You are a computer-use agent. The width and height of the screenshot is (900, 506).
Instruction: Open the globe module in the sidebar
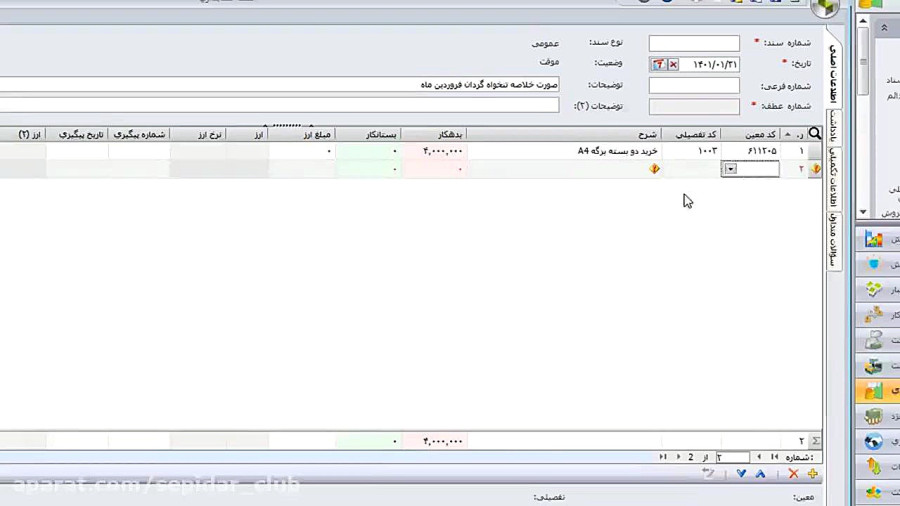tap(874, 441)
